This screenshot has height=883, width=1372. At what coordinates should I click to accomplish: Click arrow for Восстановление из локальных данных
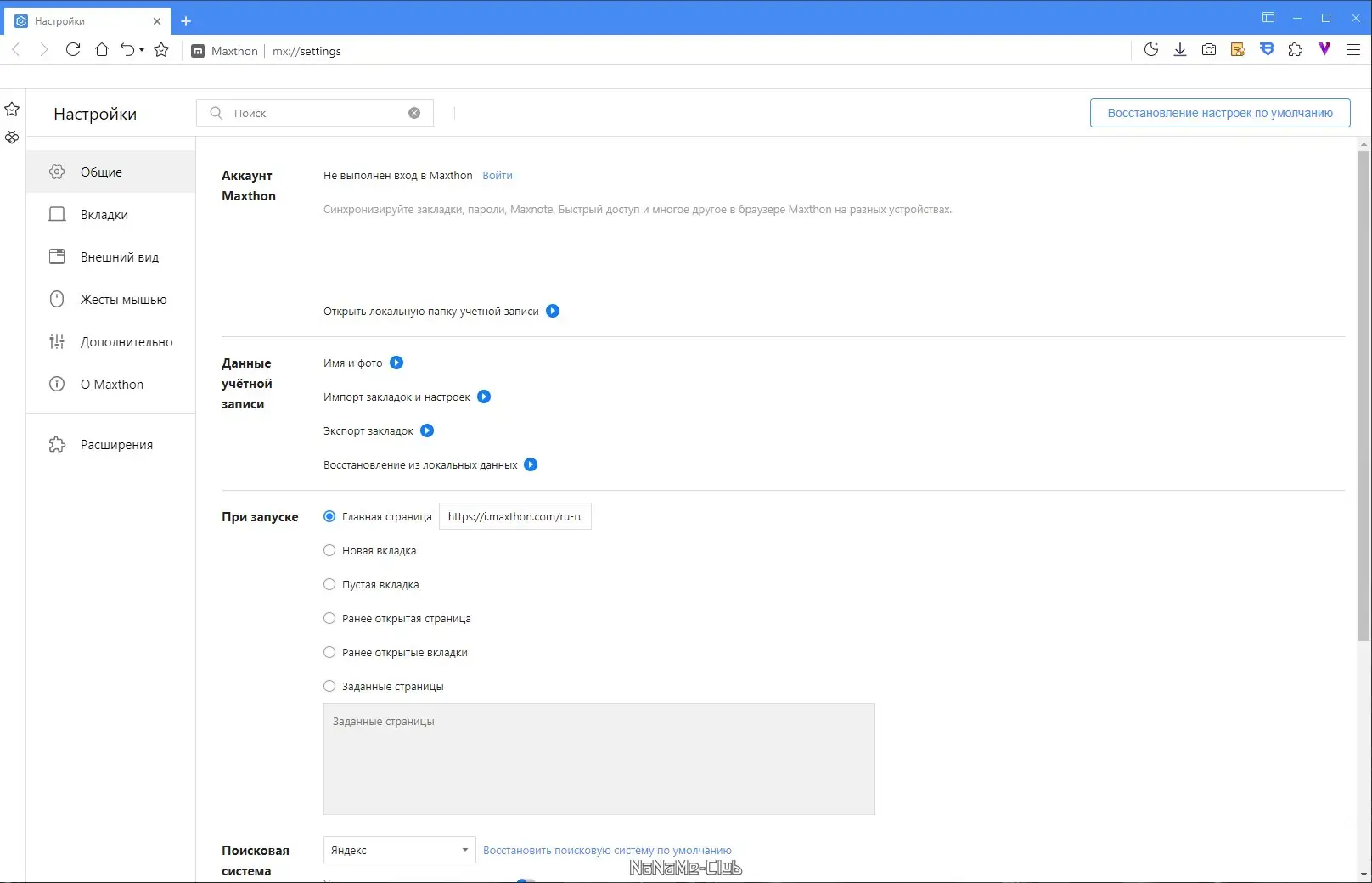pos(531,464)
